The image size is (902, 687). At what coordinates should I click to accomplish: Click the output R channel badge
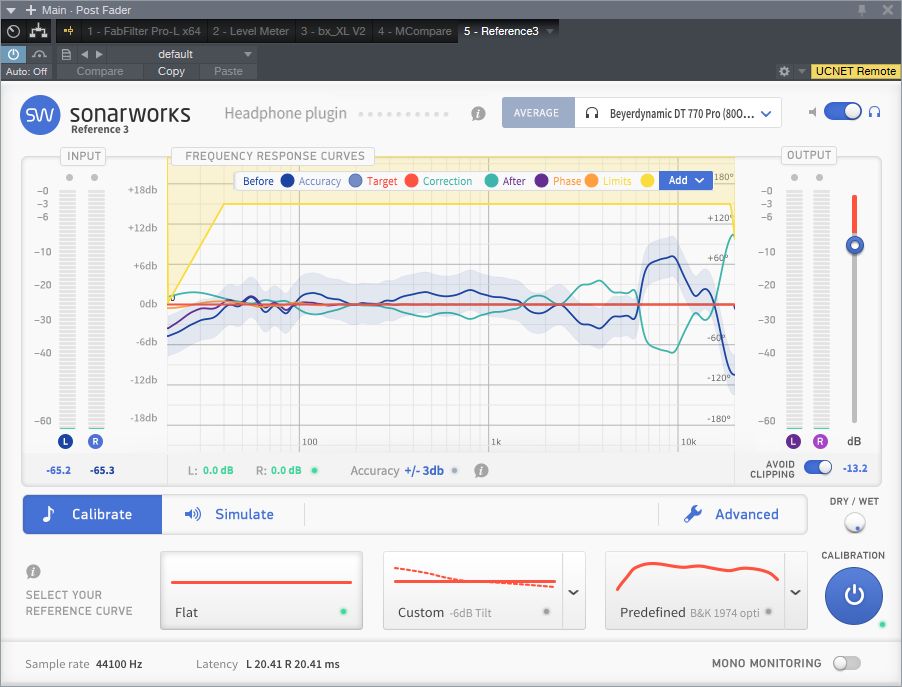[x=820, y=441]
